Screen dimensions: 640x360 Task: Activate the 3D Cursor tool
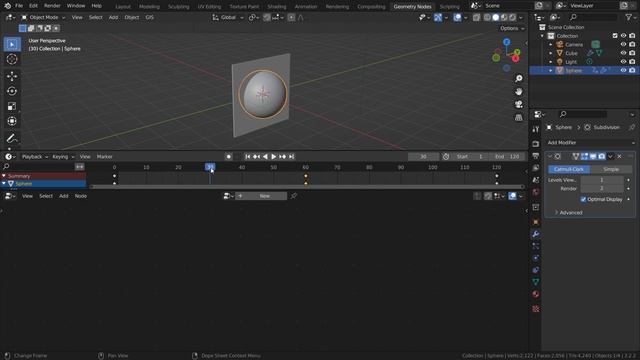pos(12,59)
